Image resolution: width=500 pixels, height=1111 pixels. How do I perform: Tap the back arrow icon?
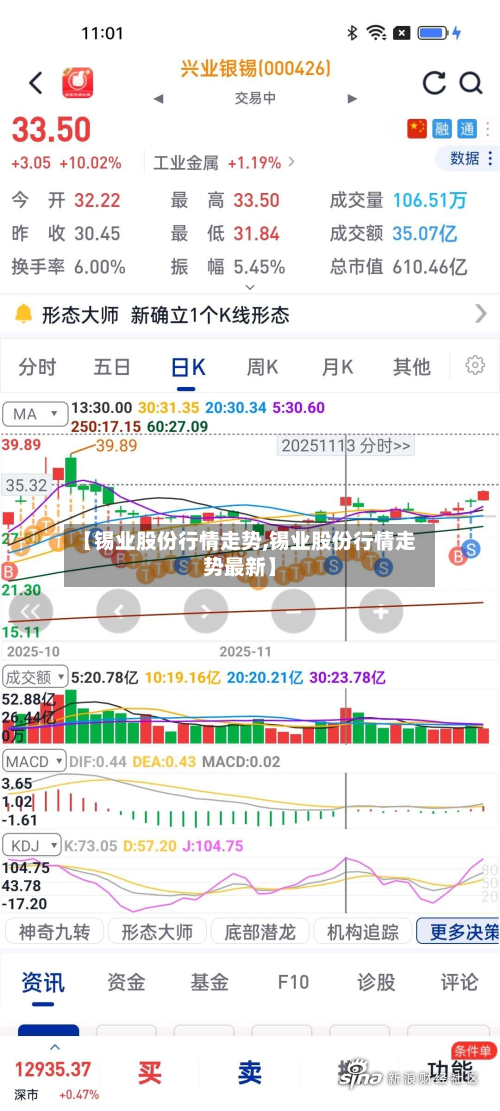(x=35, y=83)
